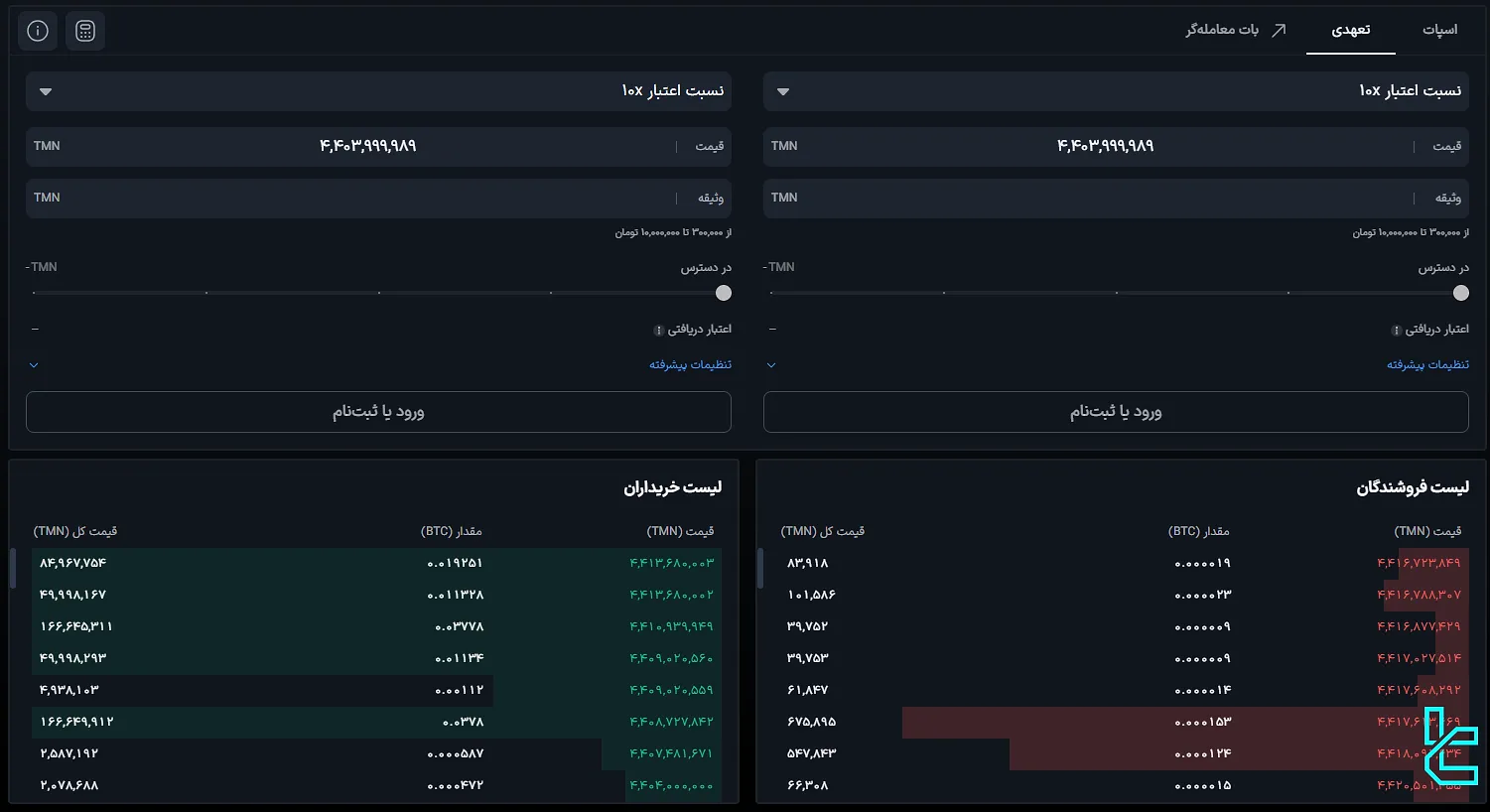This screenshot has width=1490, height=812.
Task: Select the تعهدی tab
Action: click(x=1351, y=29)
